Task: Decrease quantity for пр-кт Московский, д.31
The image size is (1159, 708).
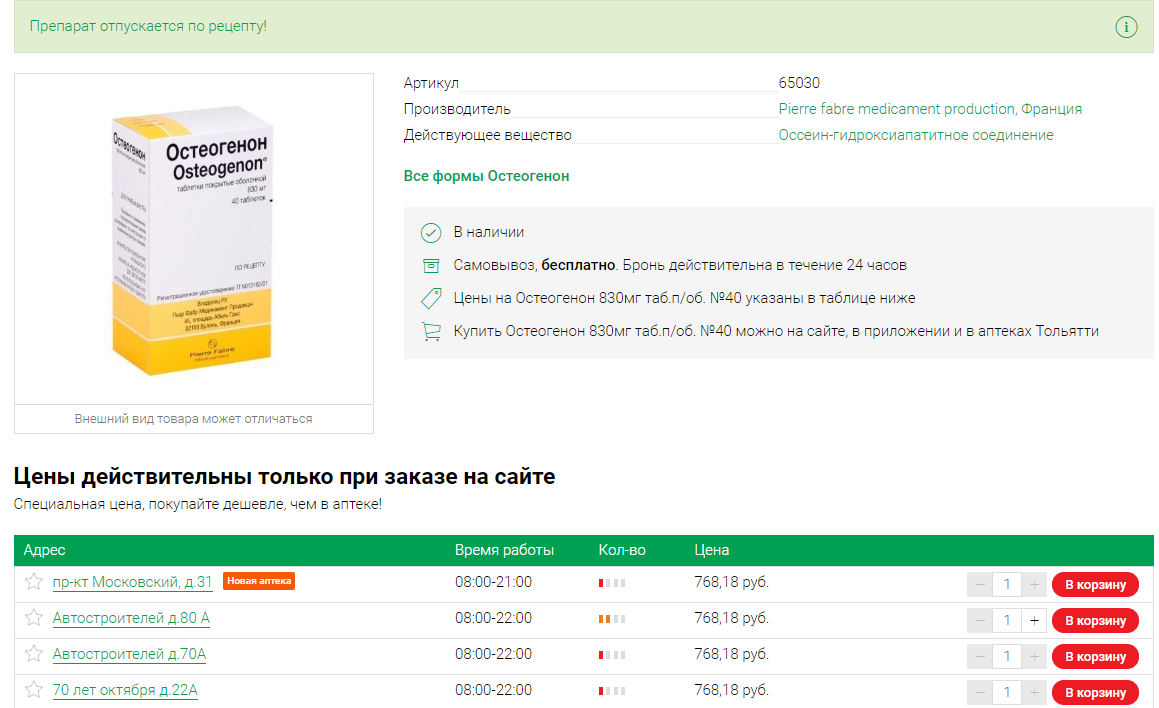Action: (x=980, y=585)
